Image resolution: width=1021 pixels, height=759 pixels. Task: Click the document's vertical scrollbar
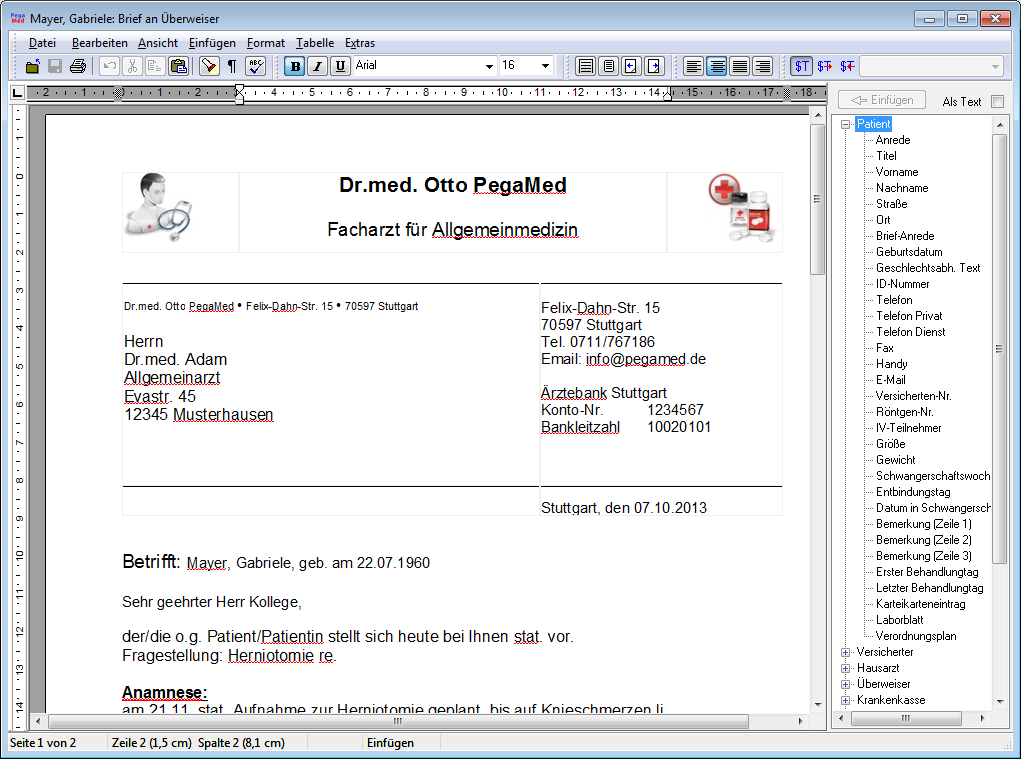(x=817, y=400)
